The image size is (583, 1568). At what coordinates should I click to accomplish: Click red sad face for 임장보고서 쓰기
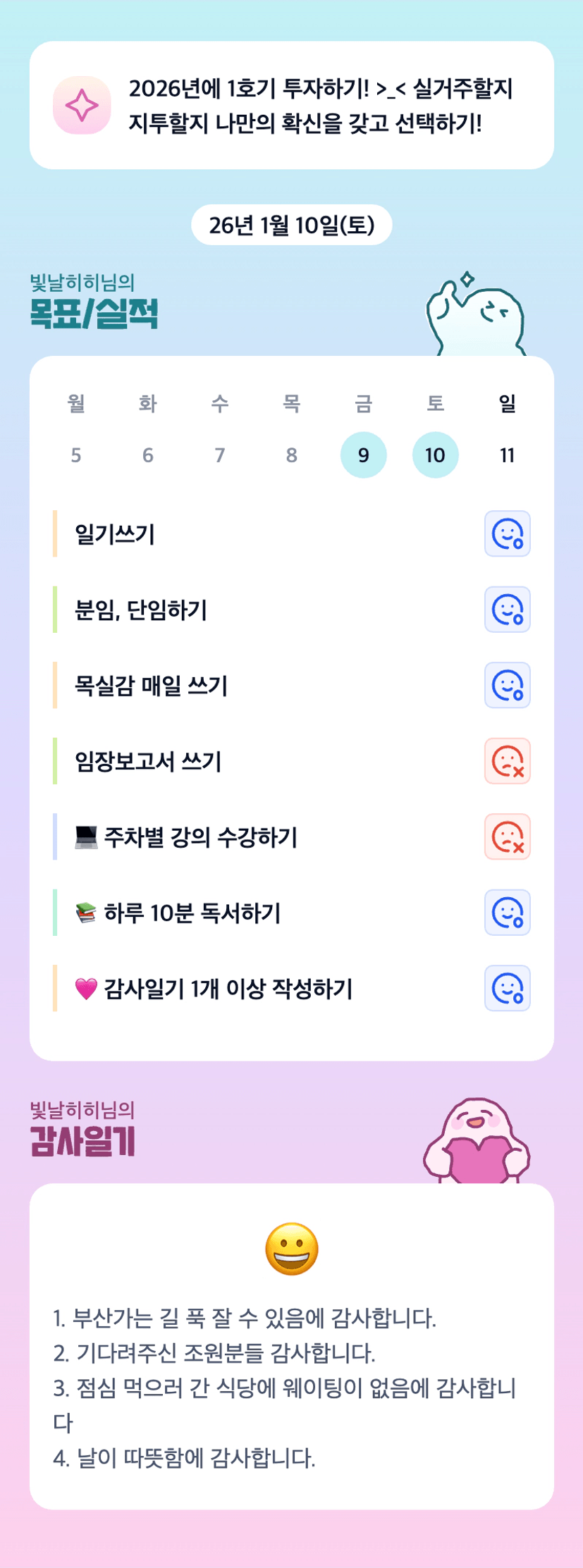(507, 761)
